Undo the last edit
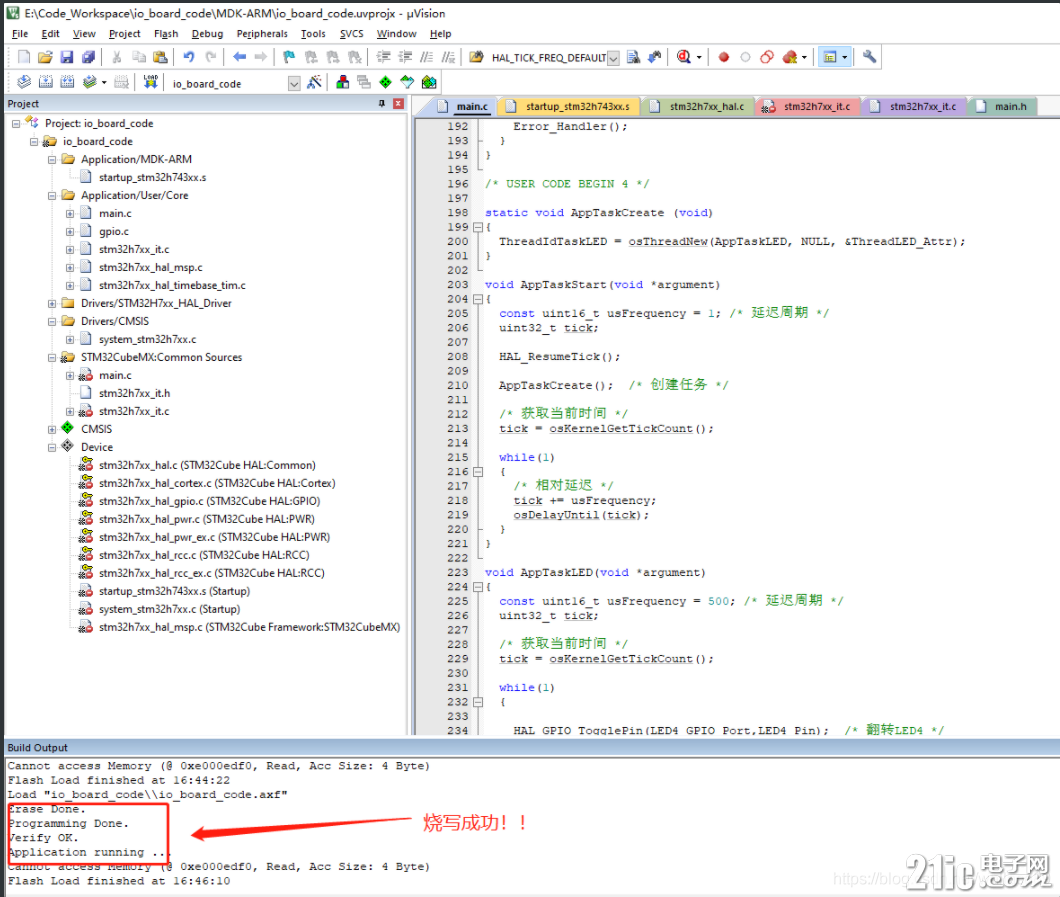The width and height of the screenshot is (1060, 897). [189, 57]
